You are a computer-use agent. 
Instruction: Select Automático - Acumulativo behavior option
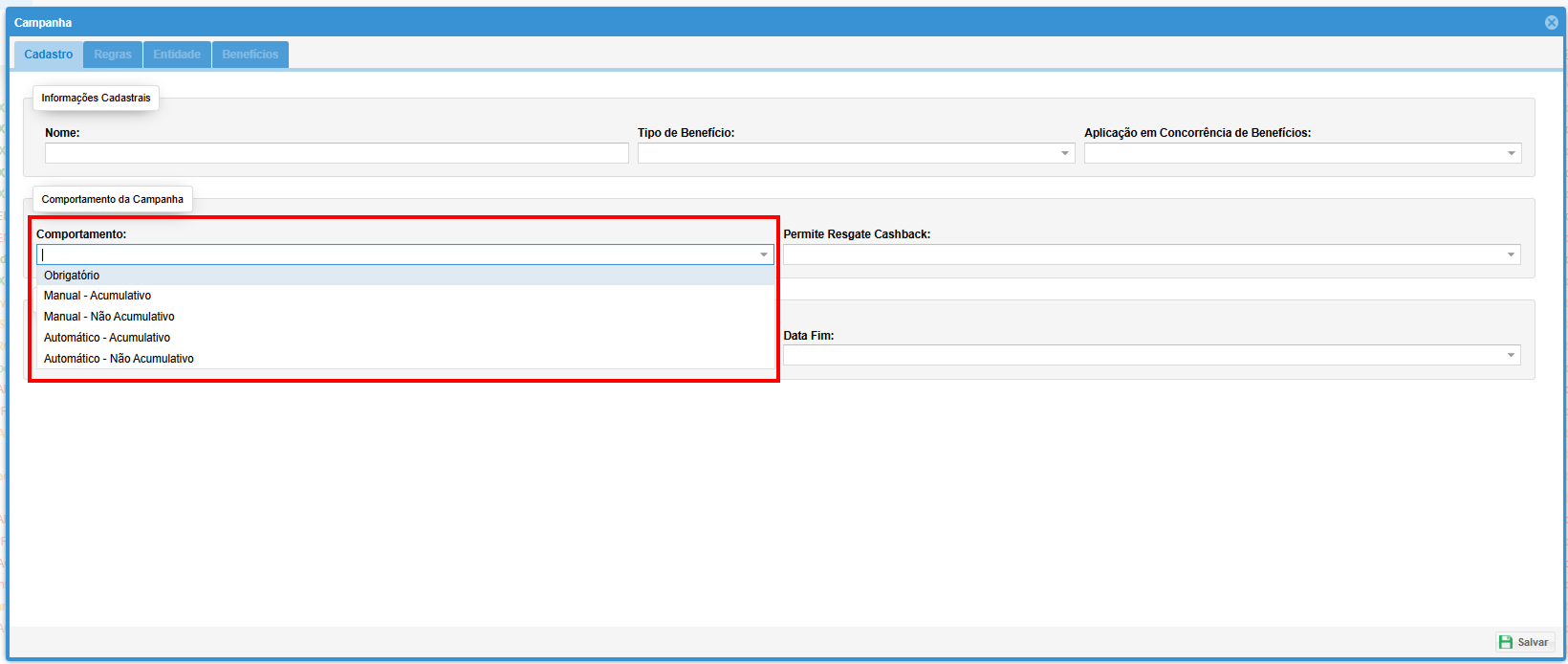(107, 338)
